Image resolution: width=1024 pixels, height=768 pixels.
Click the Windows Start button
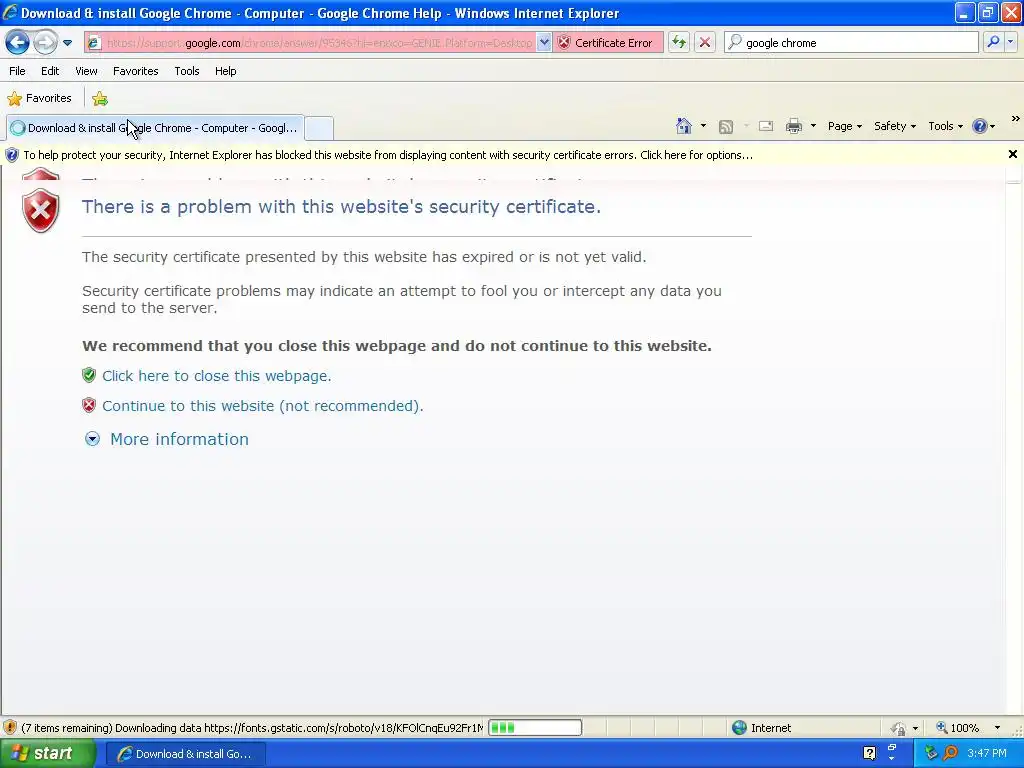click(48, 754)
